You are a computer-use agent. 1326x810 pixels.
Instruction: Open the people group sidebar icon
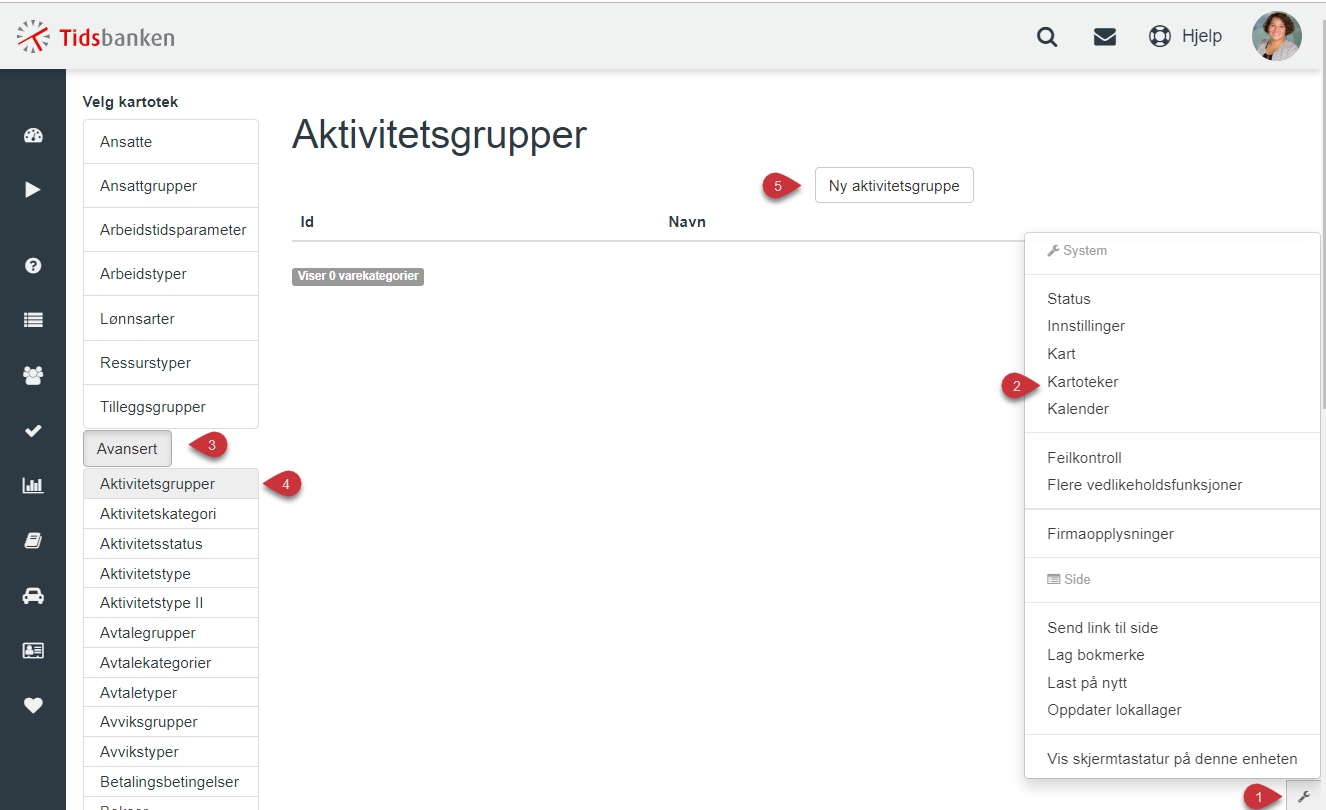click(33, 376)
